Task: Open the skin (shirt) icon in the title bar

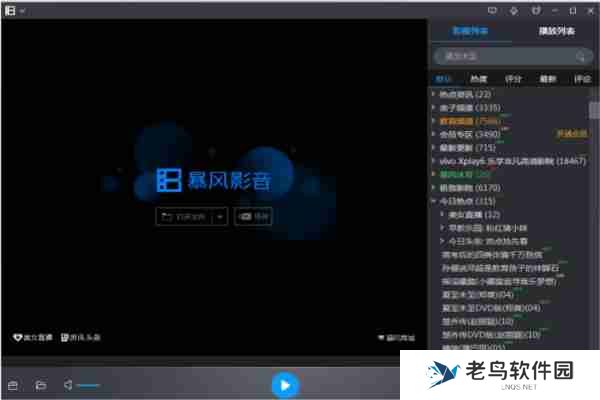Action: pos(536,11)
